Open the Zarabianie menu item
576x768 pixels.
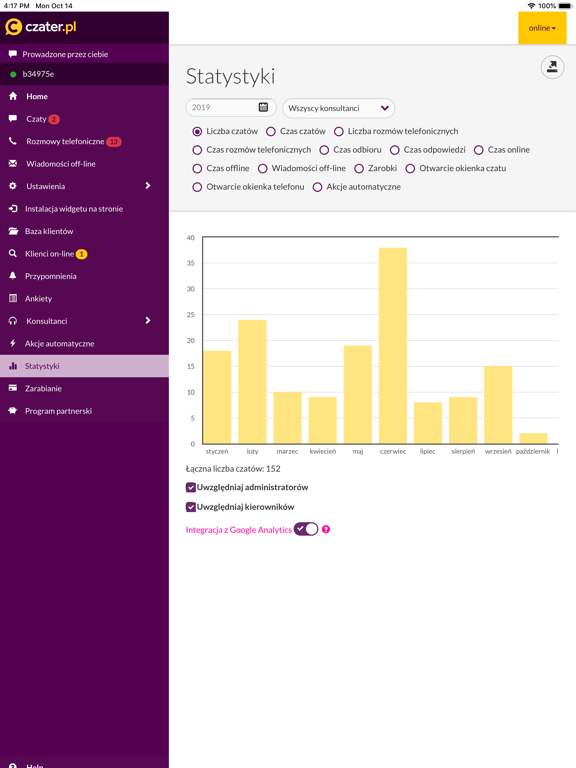[x=84, y=388]
